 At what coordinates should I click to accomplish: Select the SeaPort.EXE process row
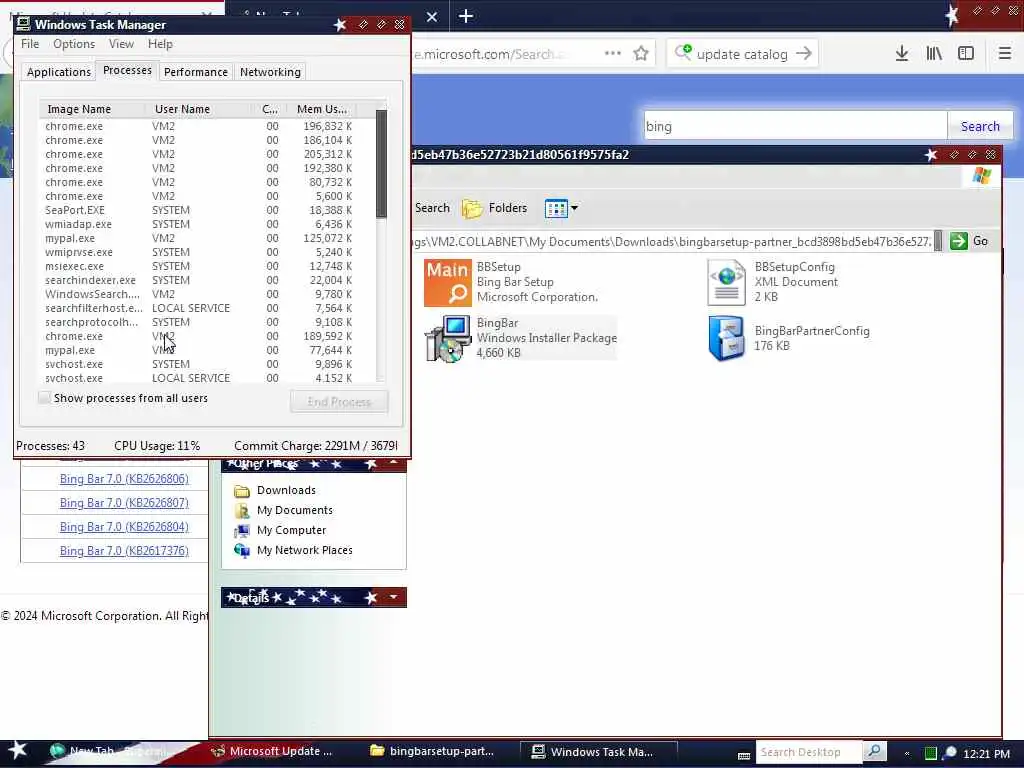208,210
